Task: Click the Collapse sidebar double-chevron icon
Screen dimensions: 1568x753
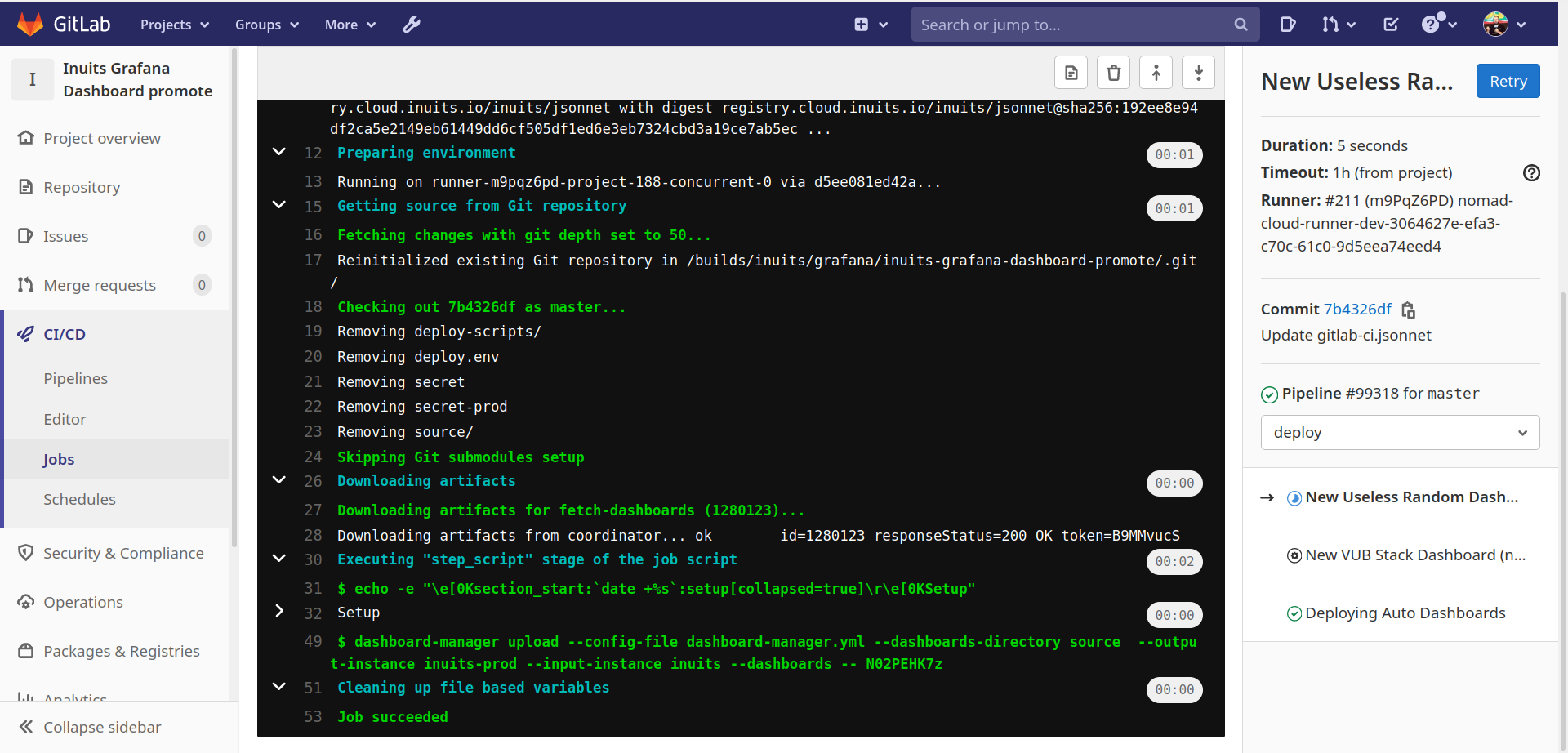Action: pos(26,727)
